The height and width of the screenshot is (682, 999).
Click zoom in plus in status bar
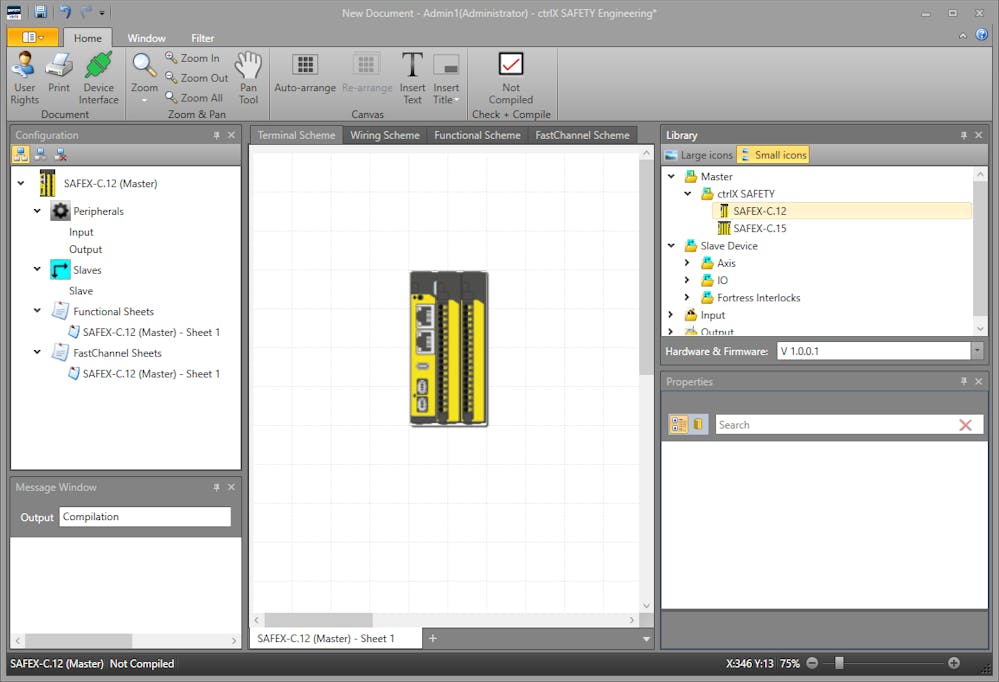pyautogui.click(x=954, y=663)
